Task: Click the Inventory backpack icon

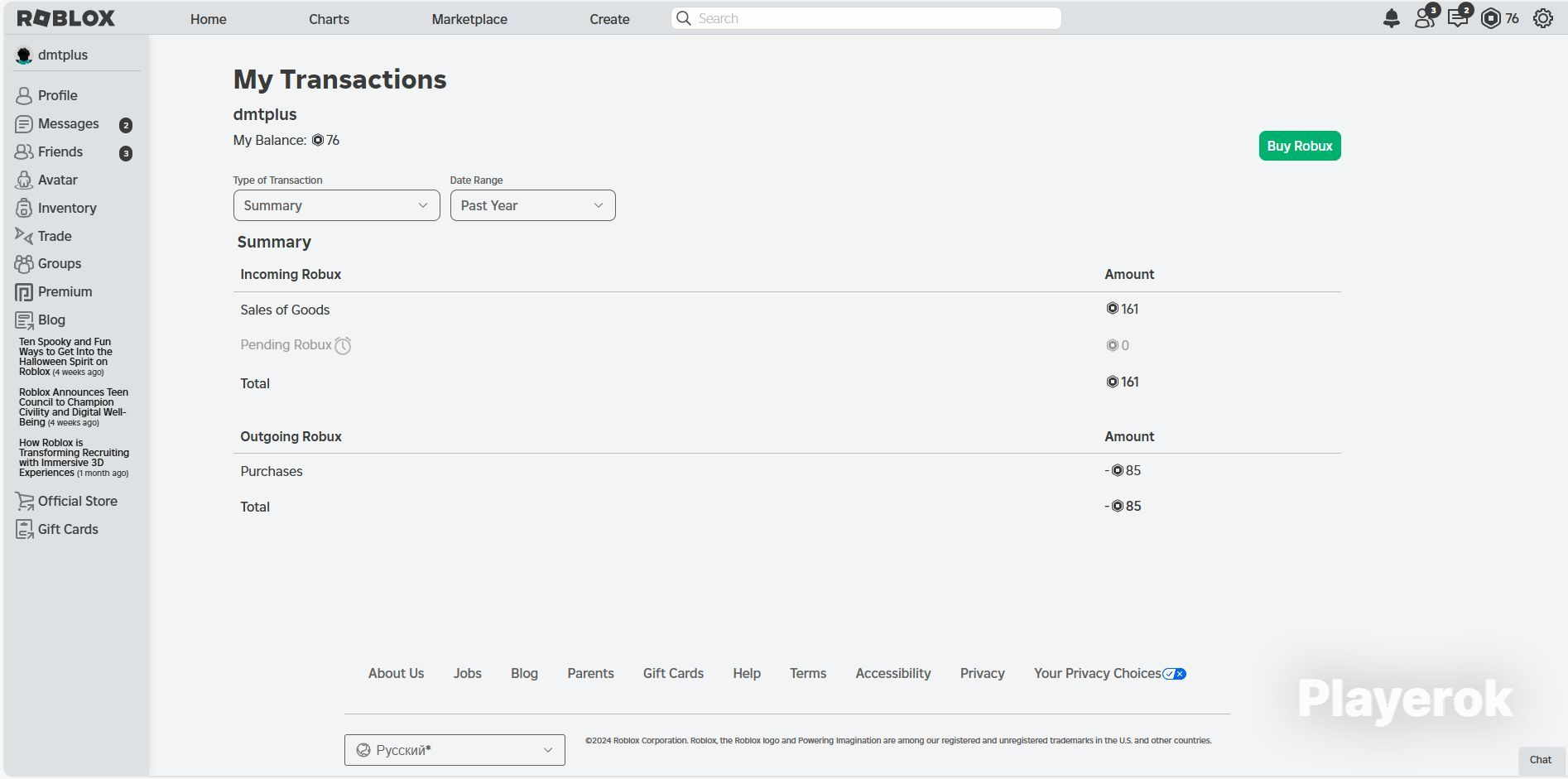Action: pyautogui.click(x=24, y=209)
